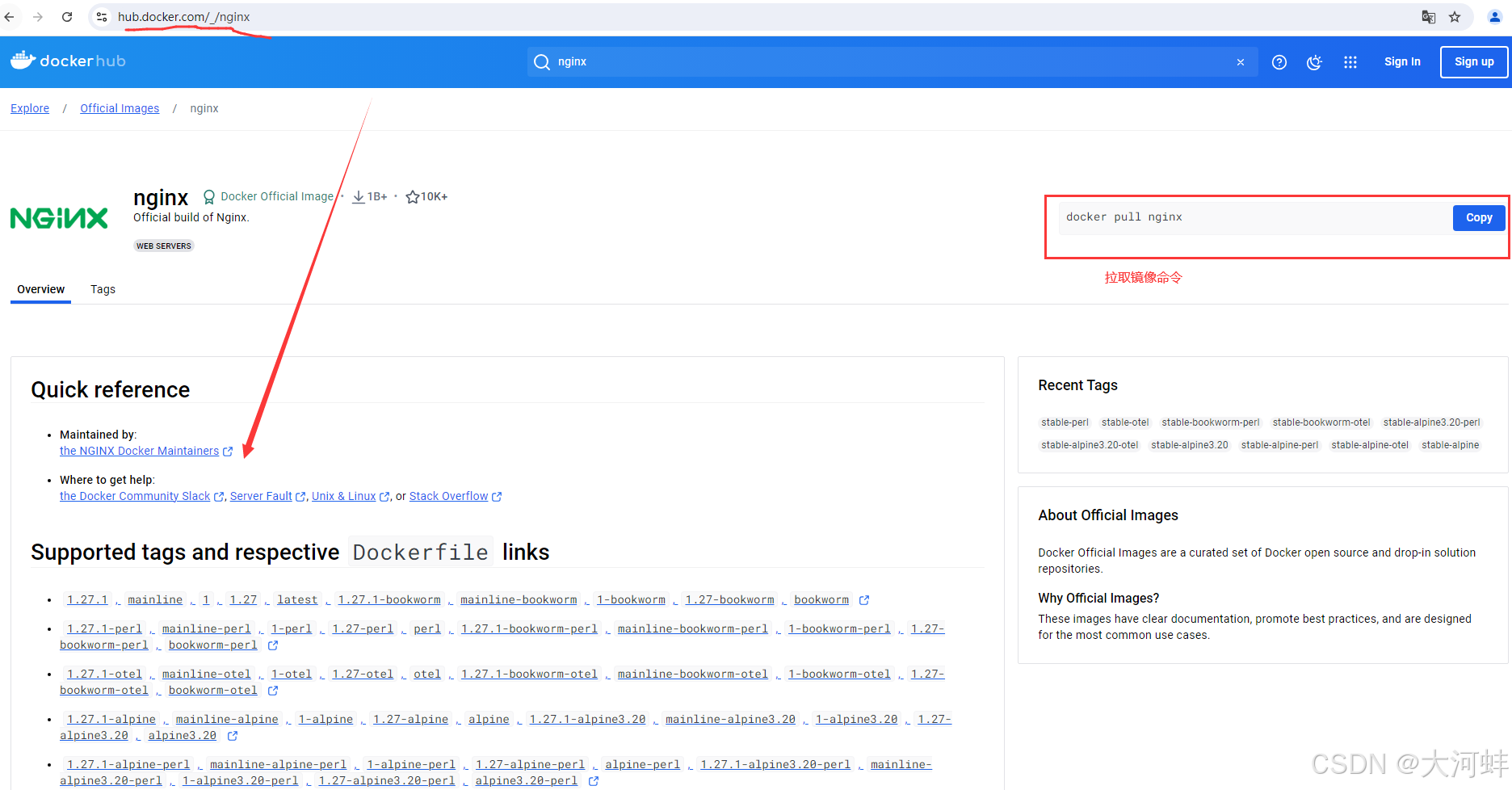
Task: Click the Google Translate icon in address bar
Action: coord(1428,16)
